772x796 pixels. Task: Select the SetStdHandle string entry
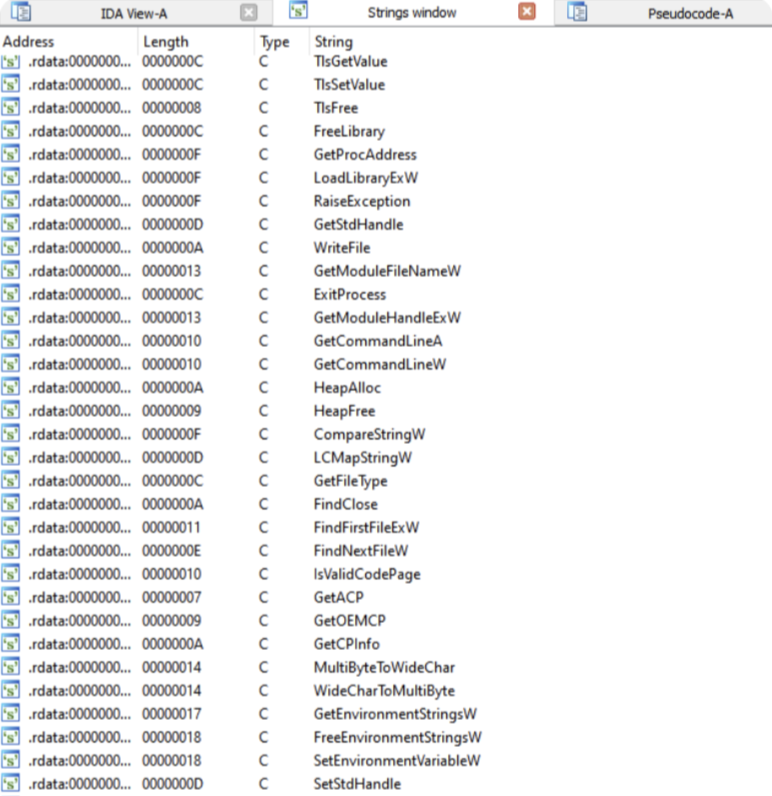(x=357, y=784)
